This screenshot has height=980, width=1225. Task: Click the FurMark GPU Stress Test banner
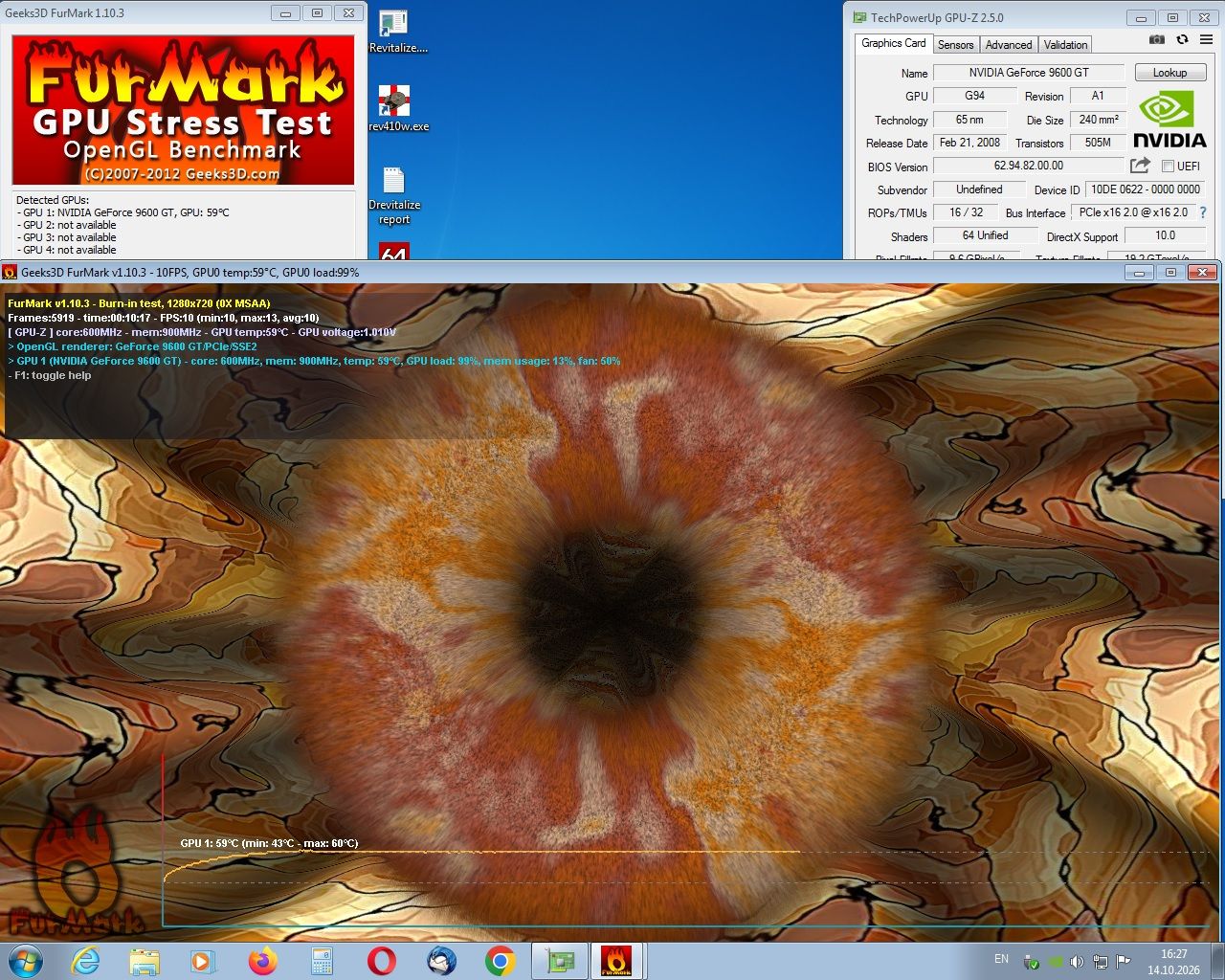pos(183,110)
